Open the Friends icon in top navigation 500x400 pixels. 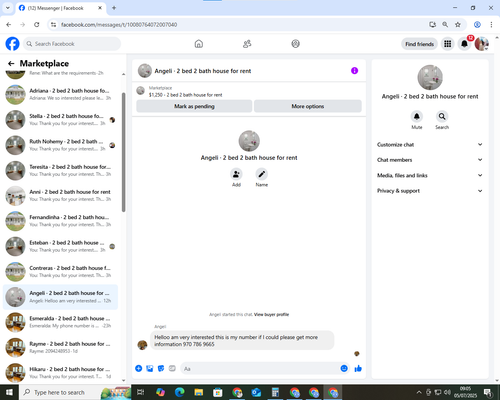point(247,44)
